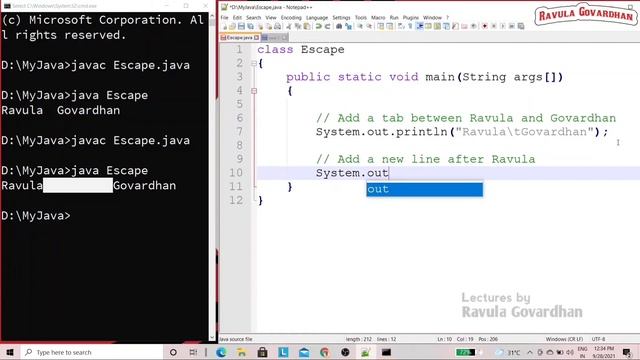The image size is (640, 360).
Task: Click the Replace toolbar icon
Action: [x=349, y=26]
